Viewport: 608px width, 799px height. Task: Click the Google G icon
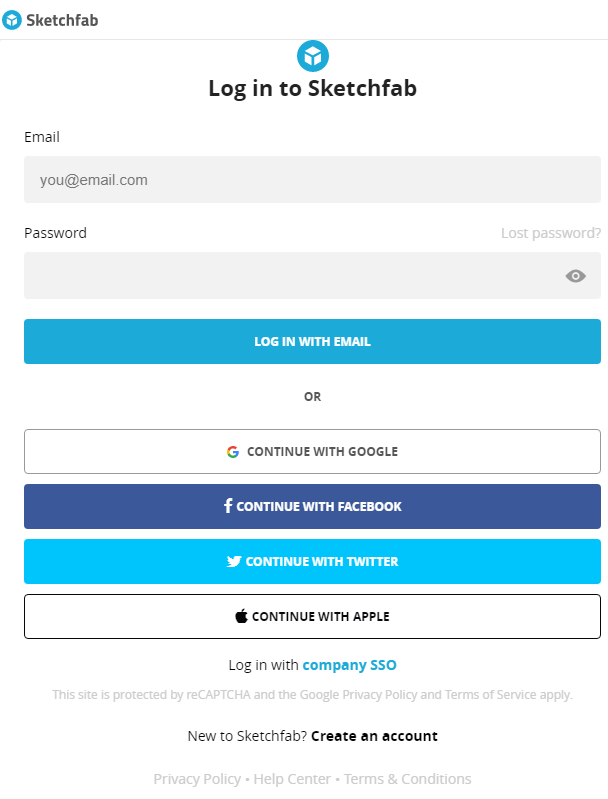coord(233,452)
